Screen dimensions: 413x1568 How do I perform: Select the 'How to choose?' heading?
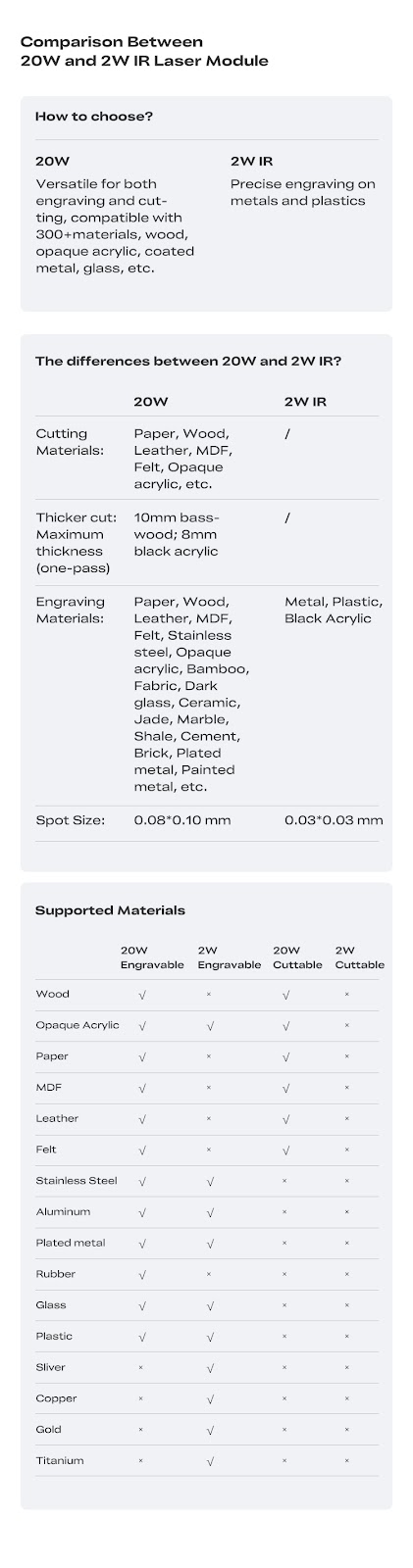(94, 117)
